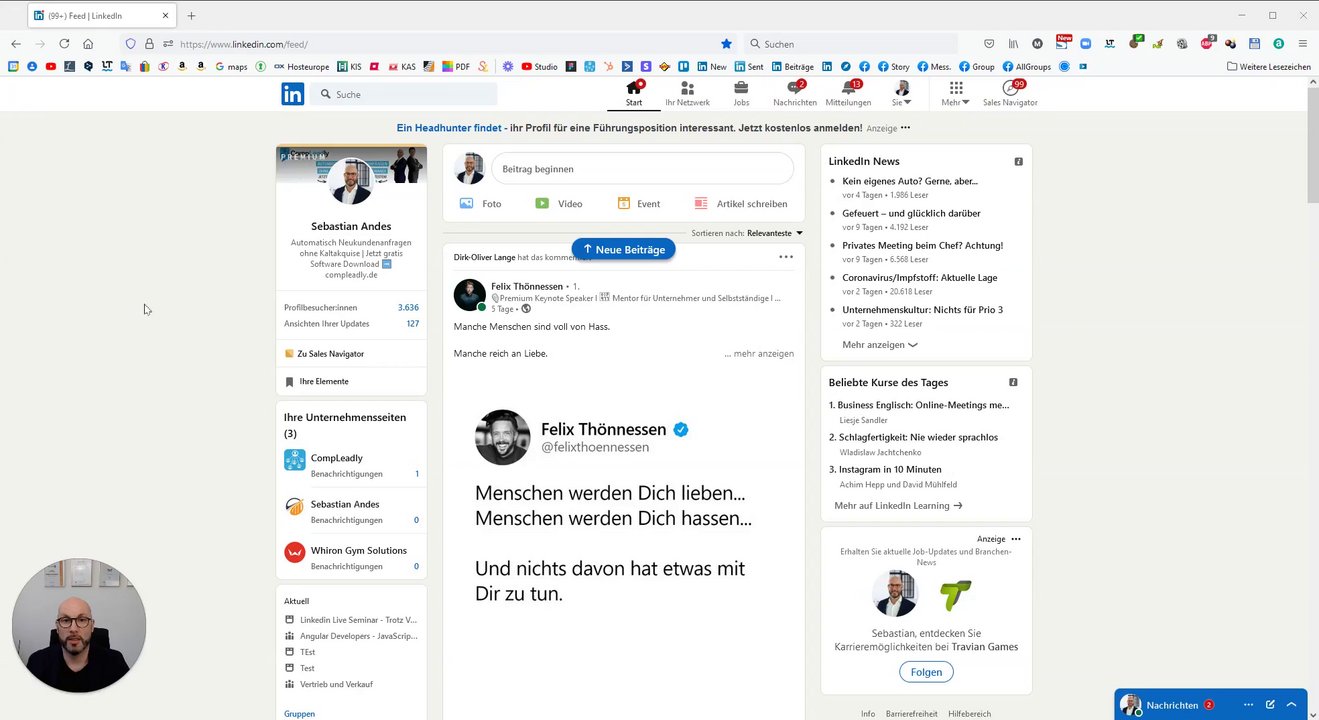Open Ihr Netzwerk in the navigation bar

point(687,93)
